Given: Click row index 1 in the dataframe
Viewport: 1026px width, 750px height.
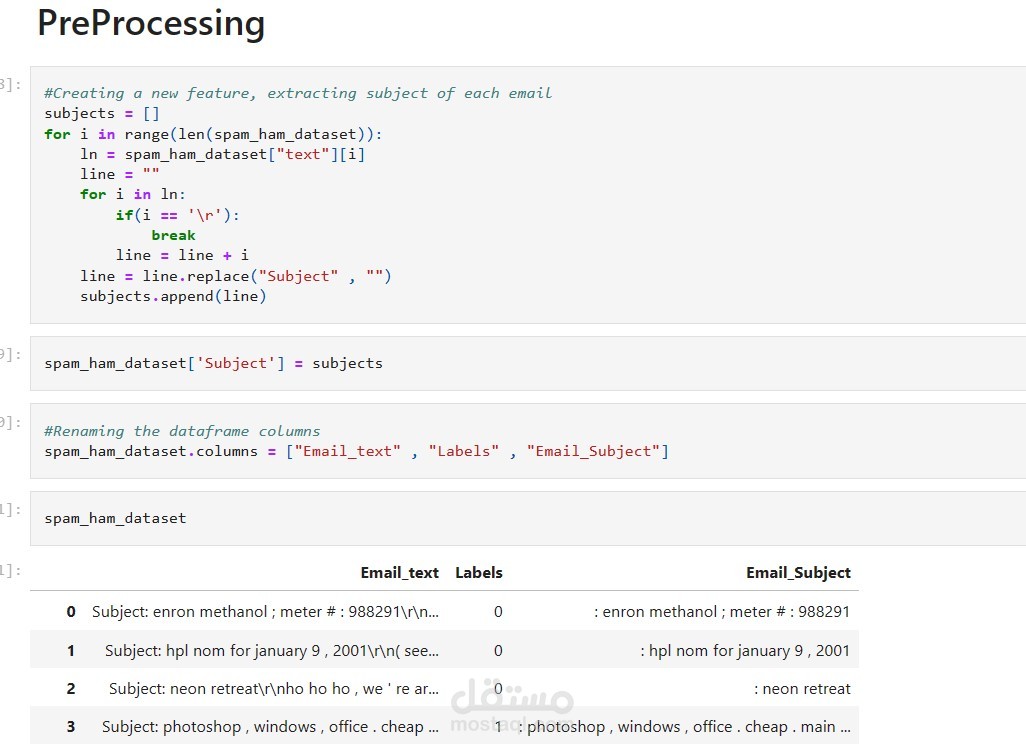Looking at the screenshot, I should click(x=71, y=651).
